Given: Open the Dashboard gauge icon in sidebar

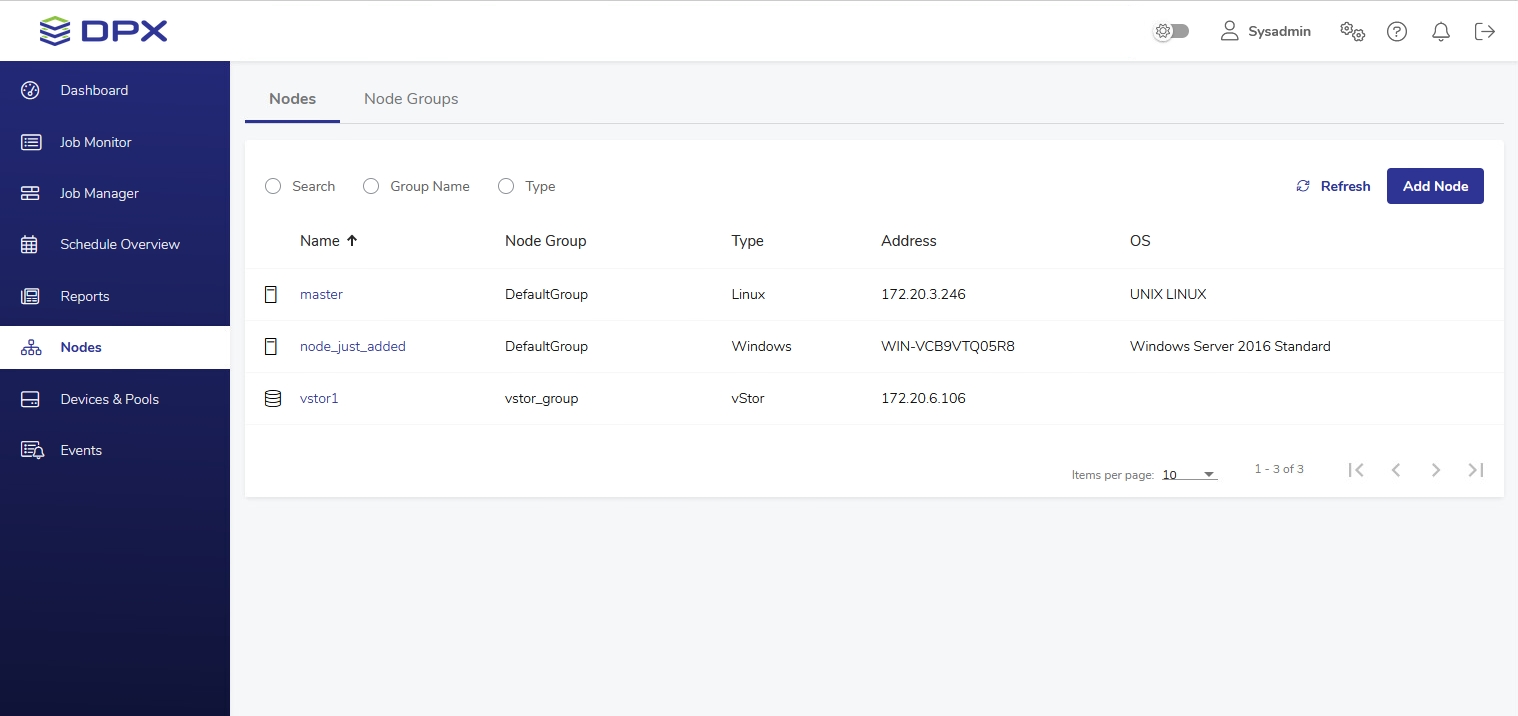Looking at the screenshot, I should (x=30, y=90).
